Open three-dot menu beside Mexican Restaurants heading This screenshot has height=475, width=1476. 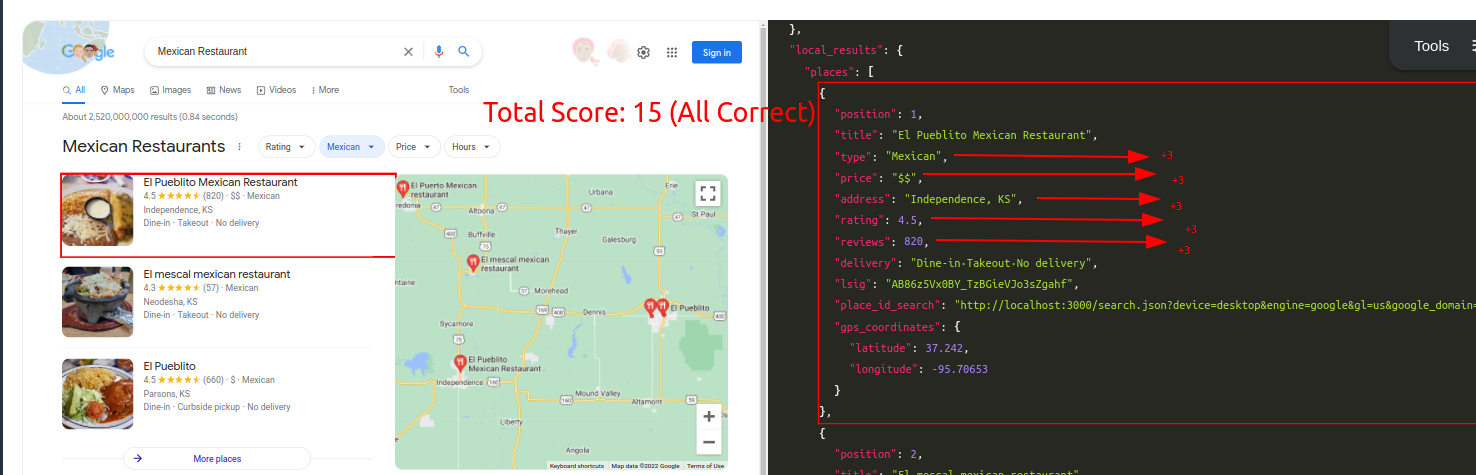point(239,147)
